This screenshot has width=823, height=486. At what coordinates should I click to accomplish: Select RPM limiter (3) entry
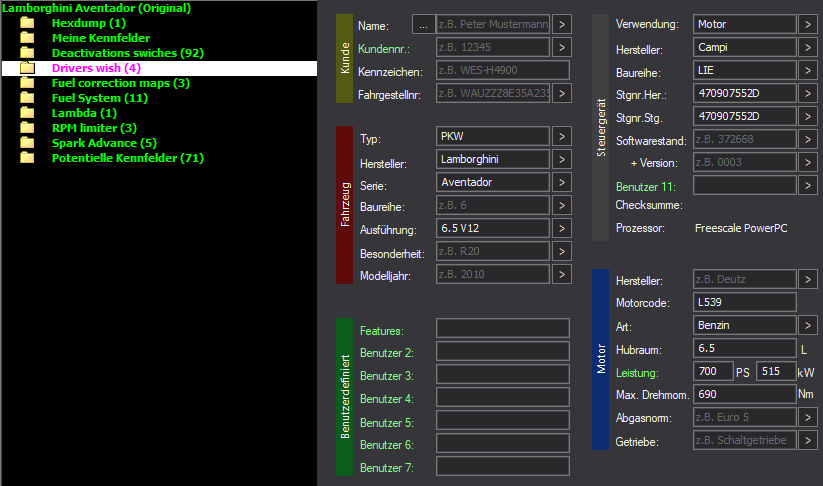[x=94, y=128]
